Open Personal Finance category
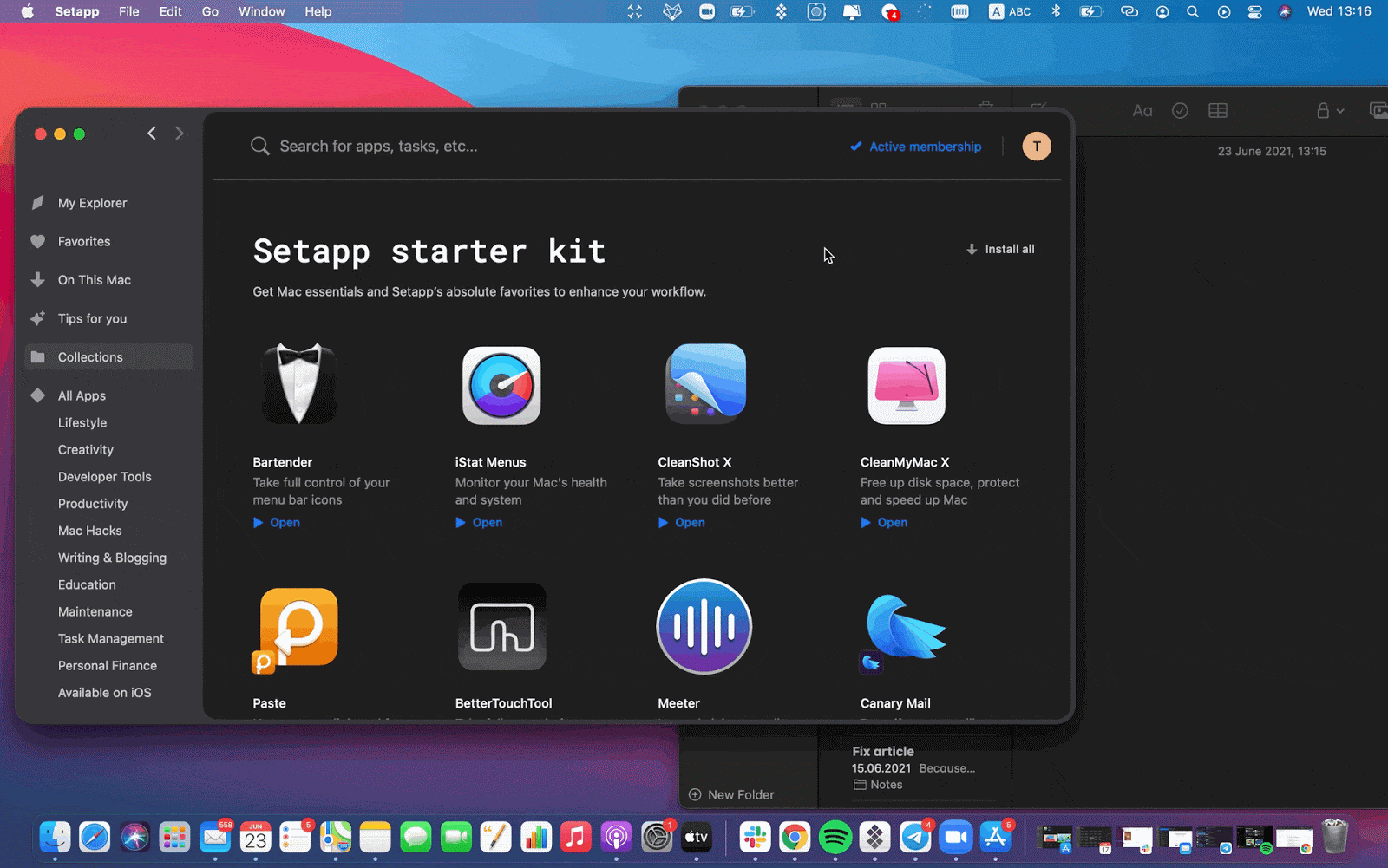The height and width of the screenshot is (868, 1388). pos(108,665)
